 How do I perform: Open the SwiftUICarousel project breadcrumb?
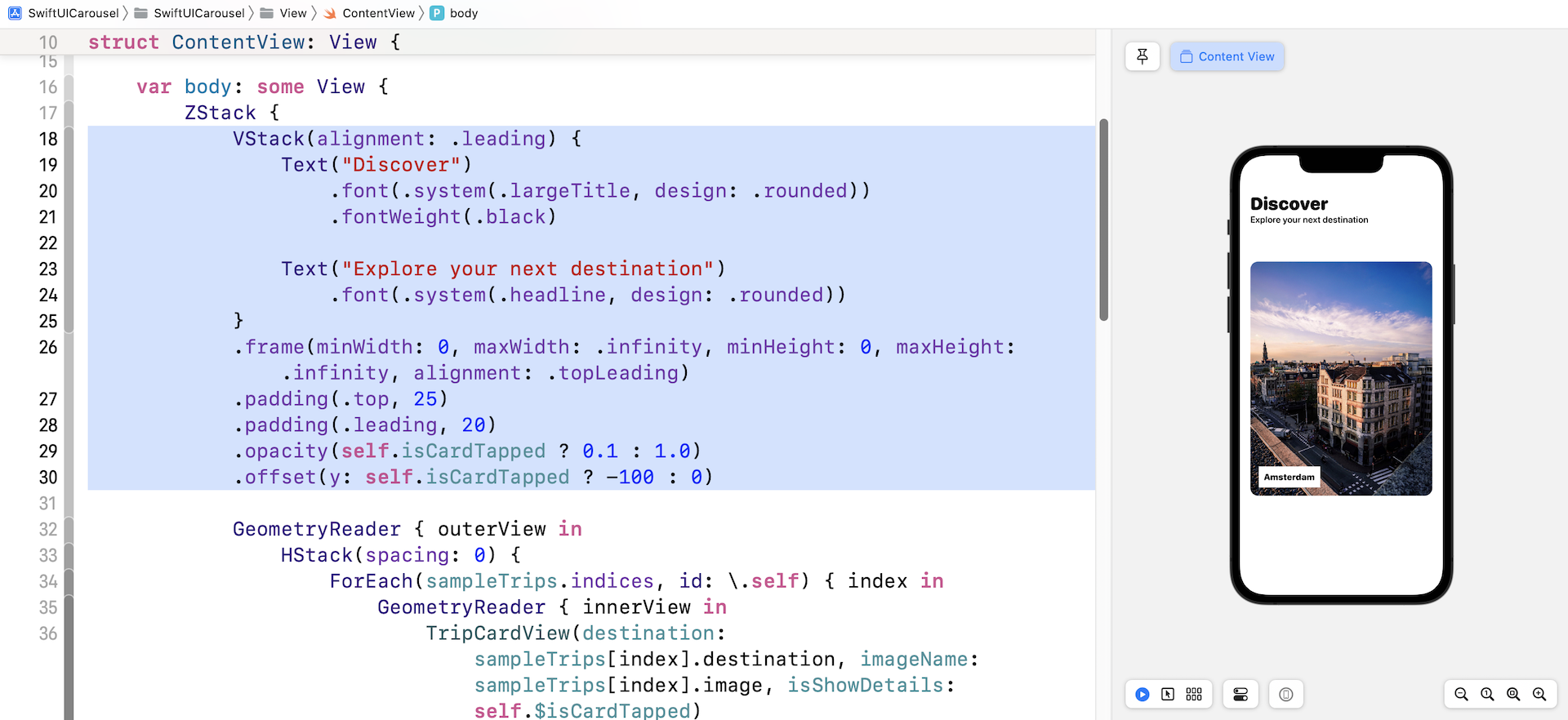pos(64,13)
